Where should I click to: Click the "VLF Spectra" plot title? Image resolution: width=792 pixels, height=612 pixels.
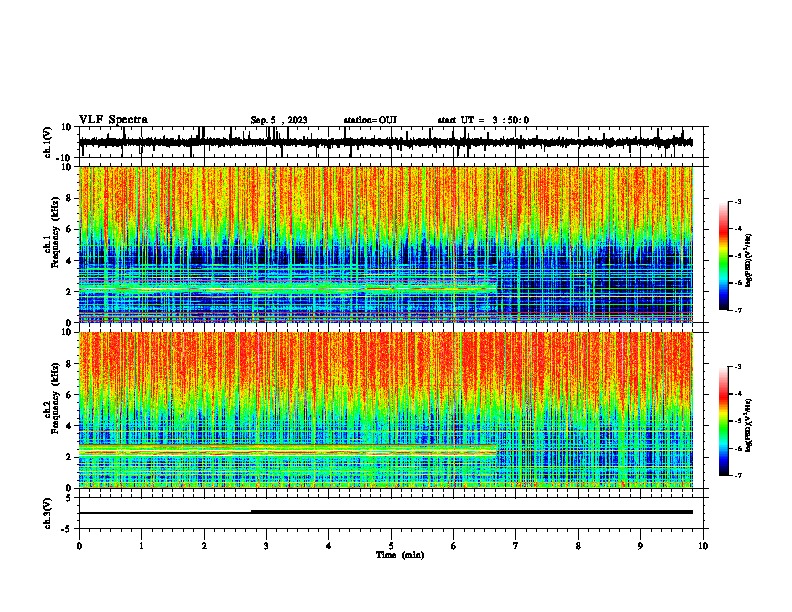click(113, 120)
